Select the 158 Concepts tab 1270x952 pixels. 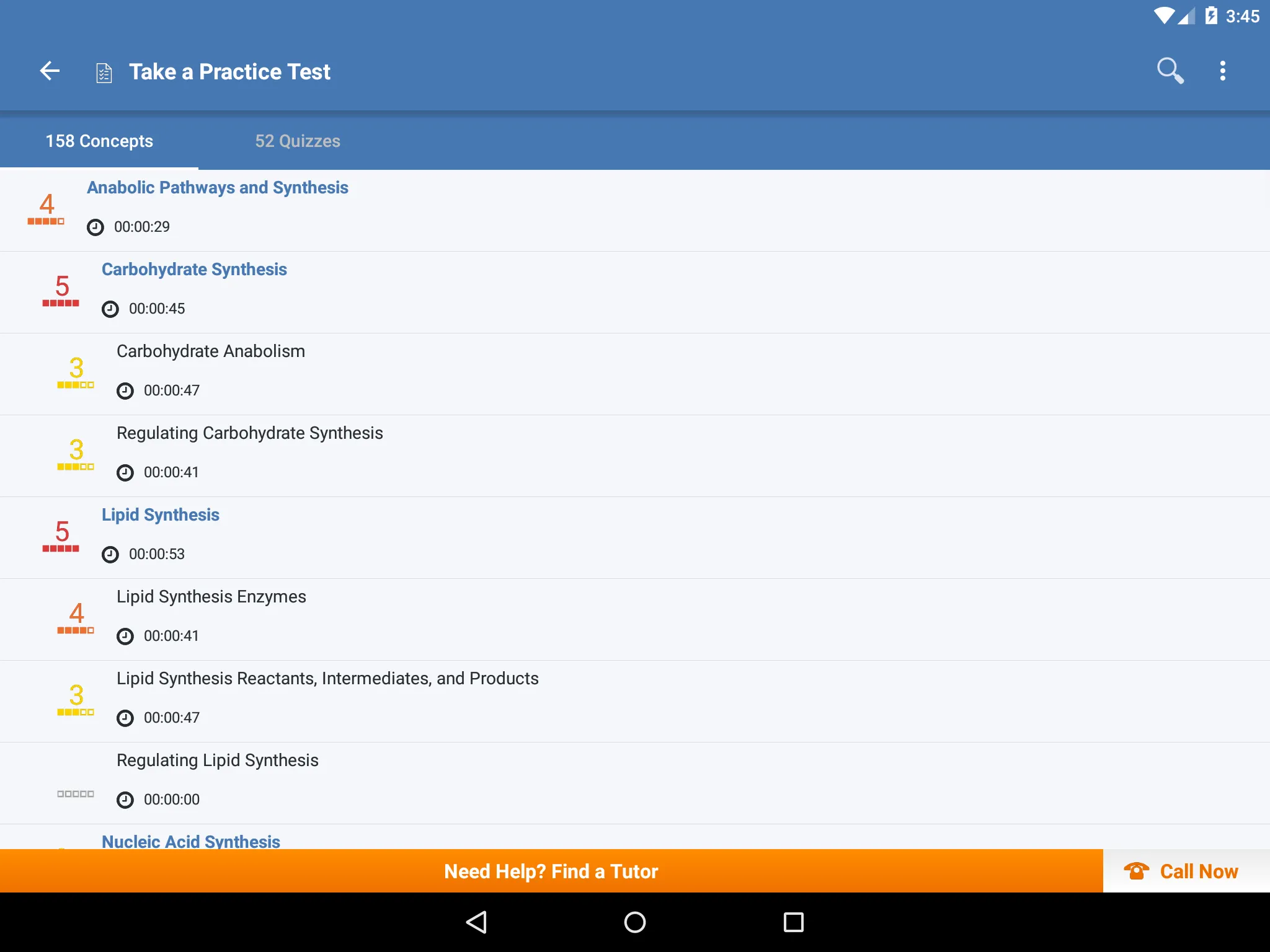[x=100, y=140]
